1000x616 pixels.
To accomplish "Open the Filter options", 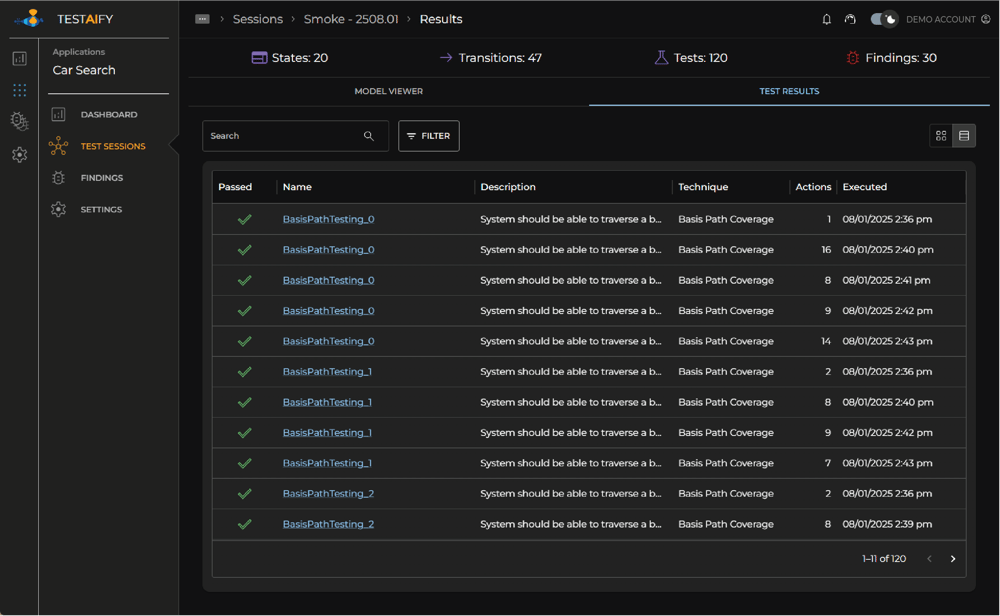I will pos(428,136).
